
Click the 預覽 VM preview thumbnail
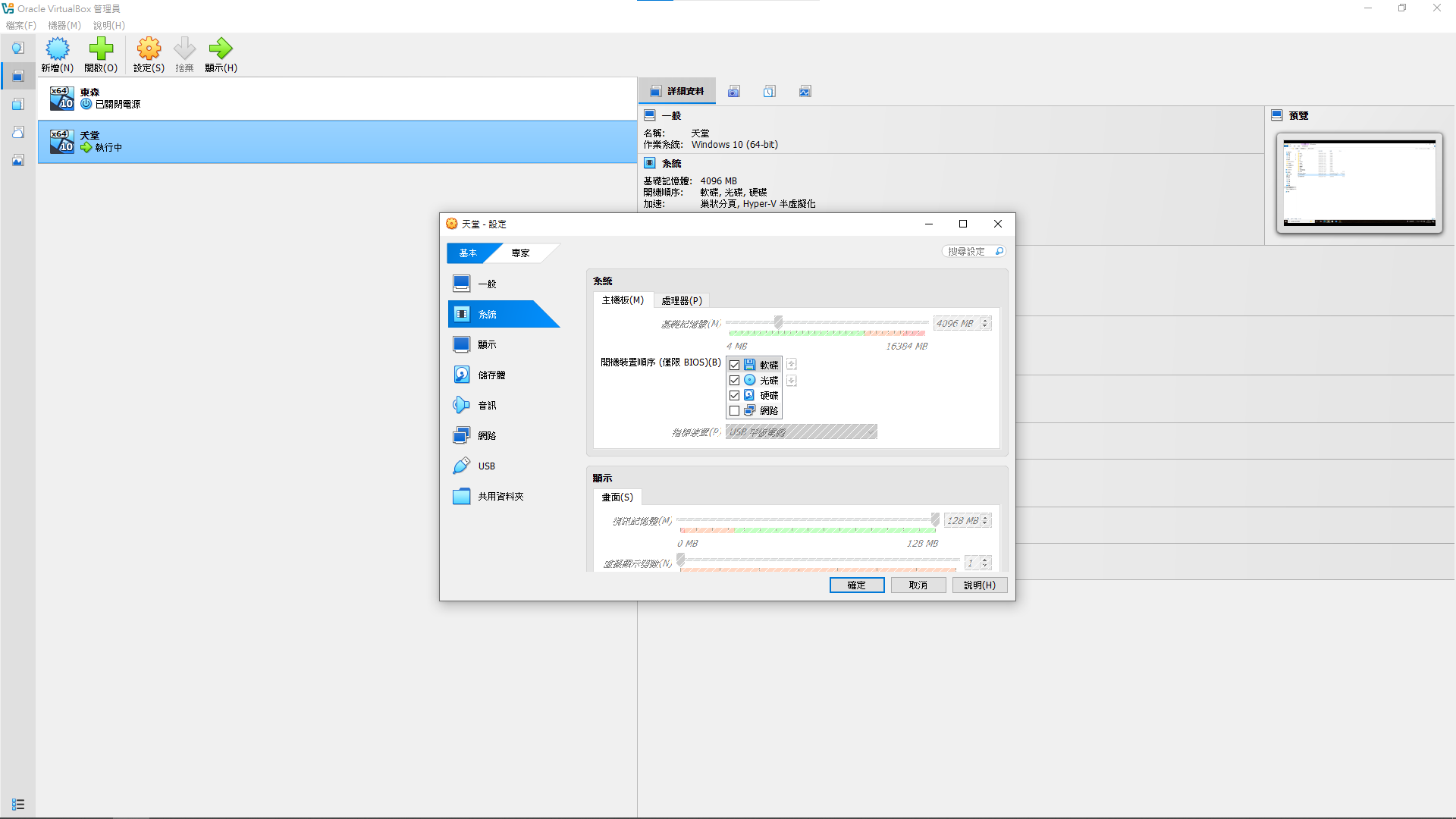[1360, 183]
